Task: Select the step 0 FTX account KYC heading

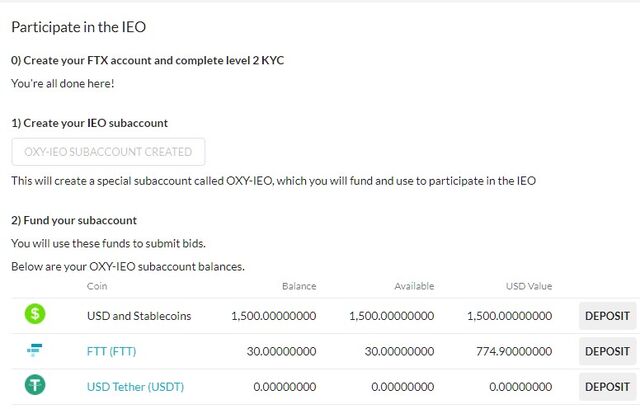Action: coord(148,60)
